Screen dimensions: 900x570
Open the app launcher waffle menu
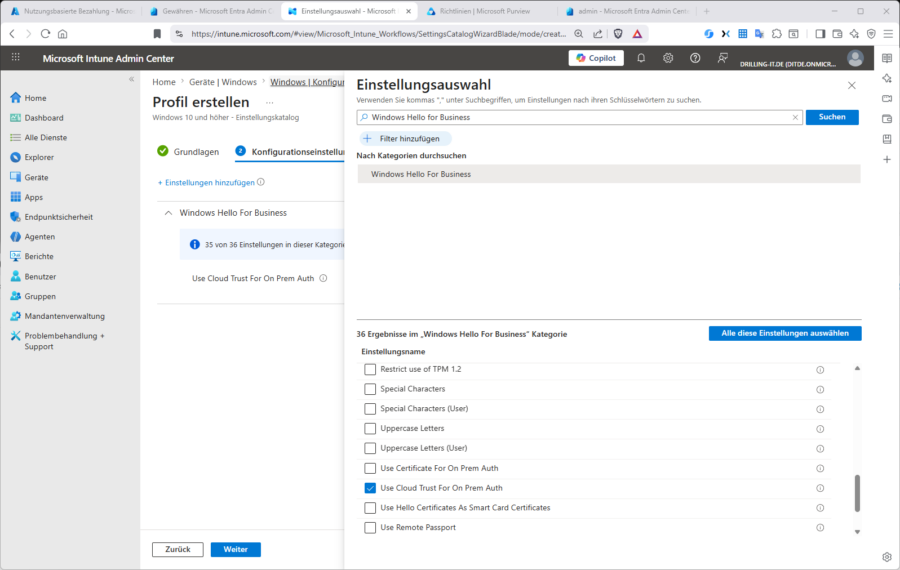click(x=15, y=58)
